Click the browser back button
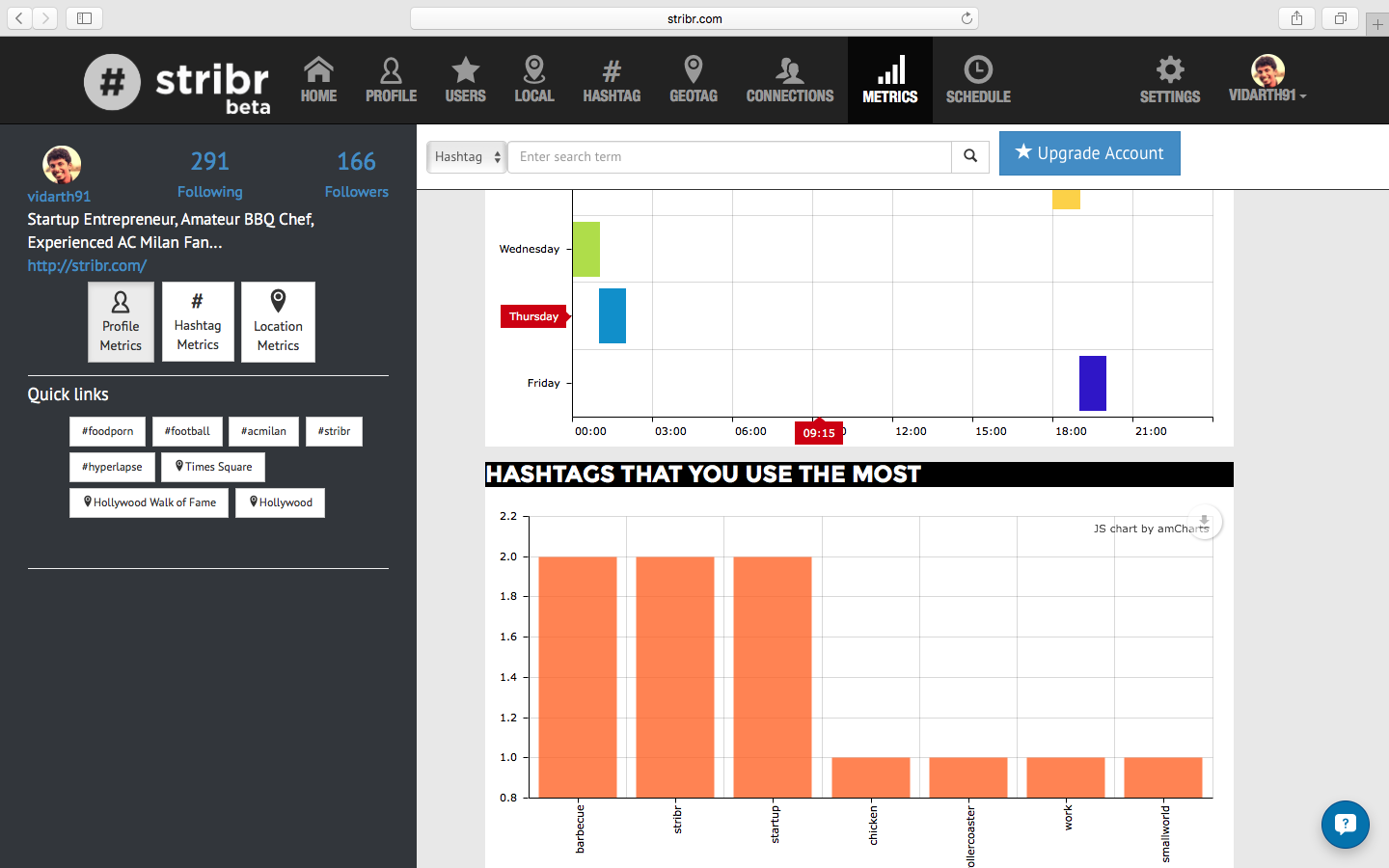 click(x=19, y=18)
